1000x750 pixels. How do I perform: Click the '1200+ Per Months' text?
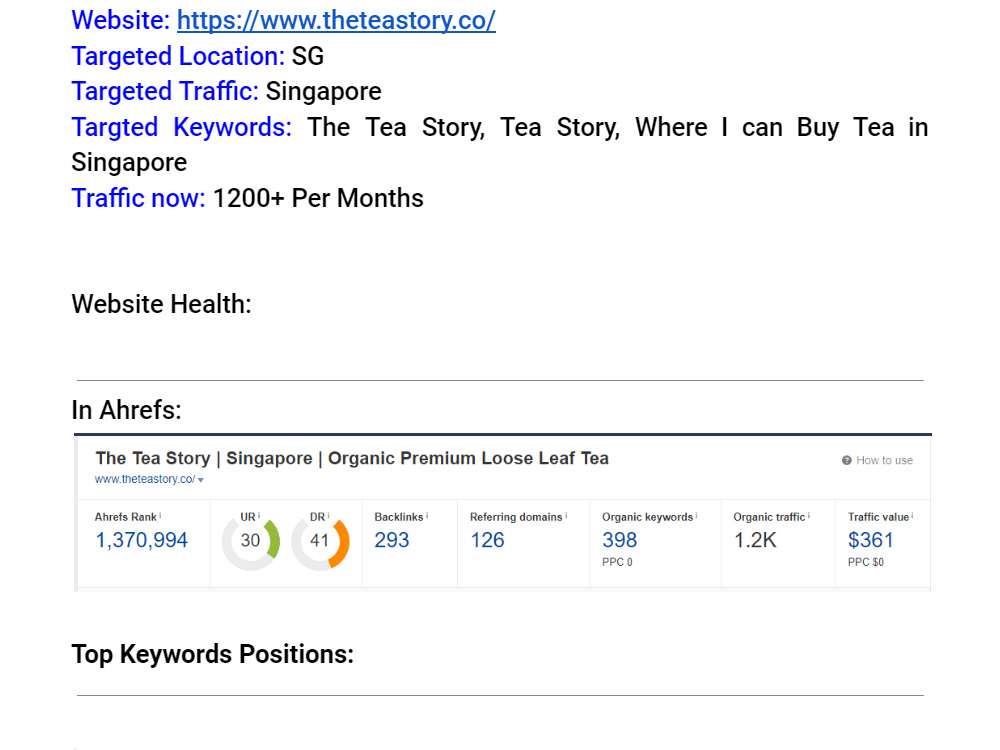(x=318, y=198)
